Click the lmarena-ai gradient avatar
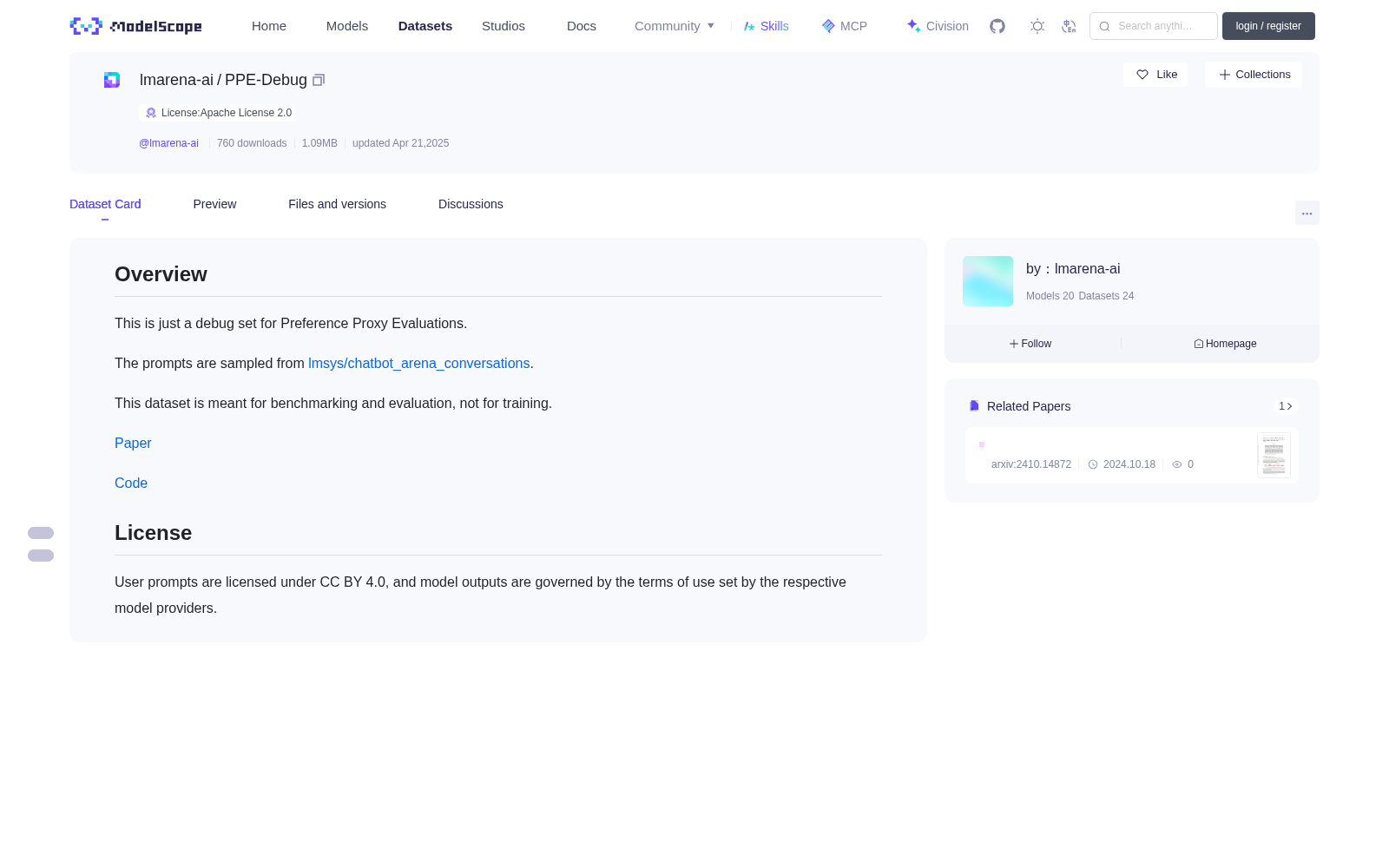Viewport: 1389px width, 868px height. [988, 281]
